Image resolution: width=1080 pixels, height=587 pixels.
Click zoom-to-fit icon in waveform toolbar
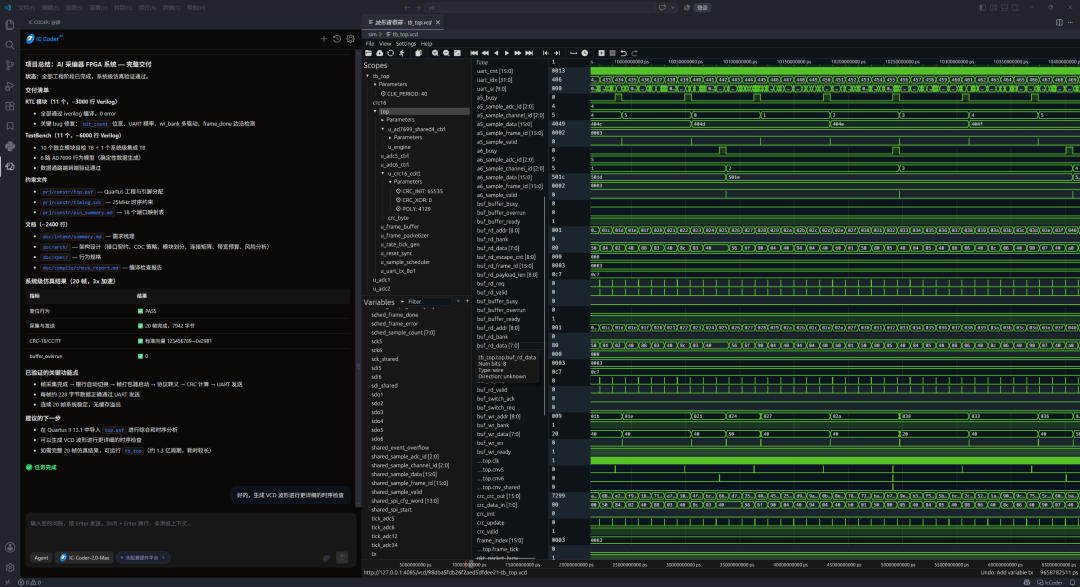pyautogui.click(x=457, y=53)
